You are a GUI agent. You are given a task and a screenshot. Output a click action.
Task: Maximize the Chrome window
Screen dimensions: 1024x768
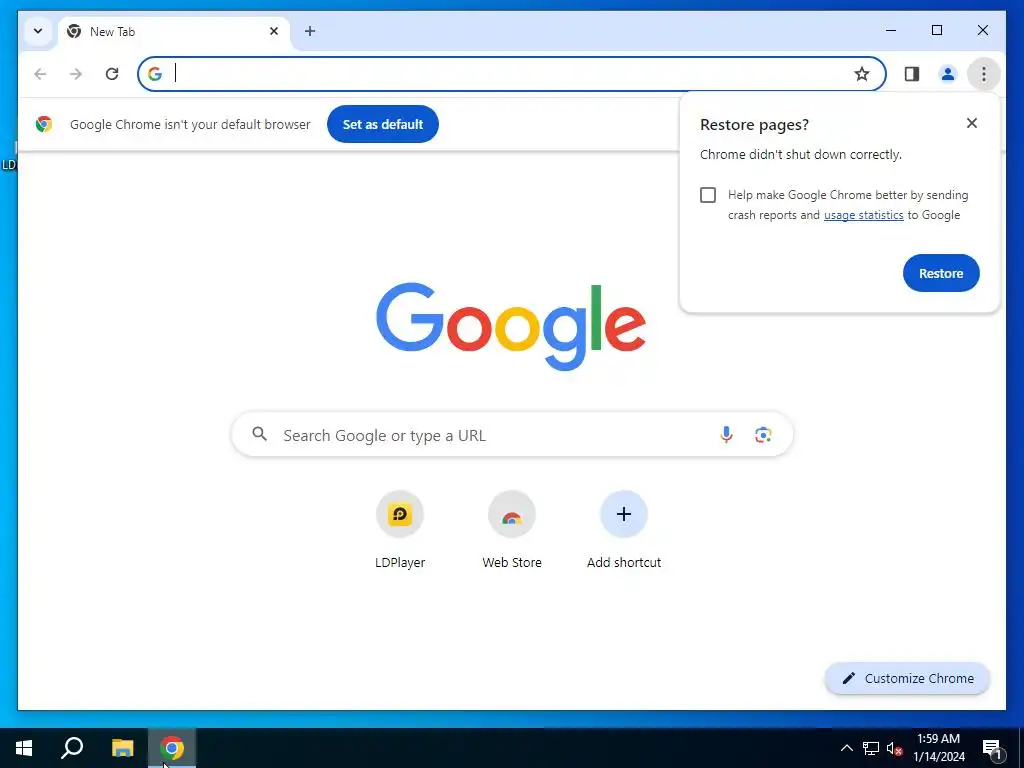point(936,30)
